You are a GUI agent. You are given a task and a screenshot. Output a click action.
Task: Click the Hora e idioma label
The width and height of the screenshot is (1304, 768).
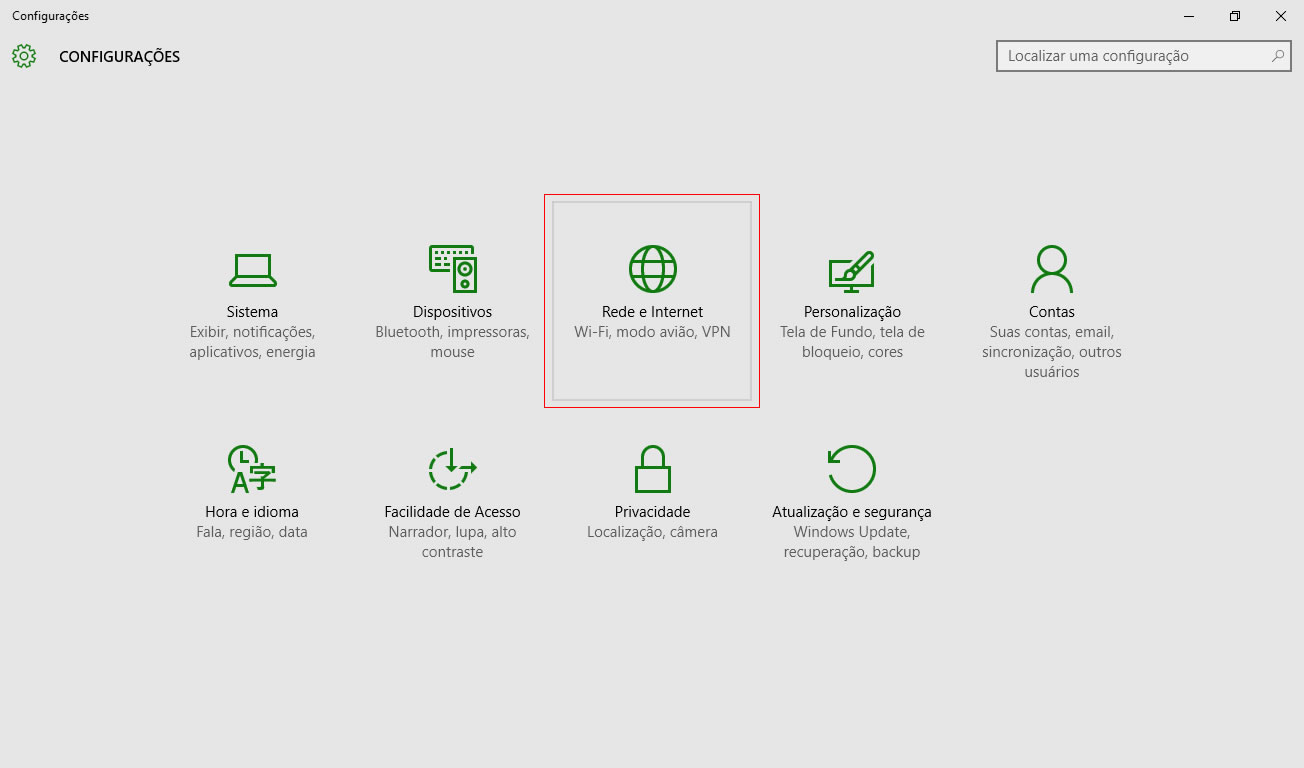pyautogui.click(x=252, y=512)
